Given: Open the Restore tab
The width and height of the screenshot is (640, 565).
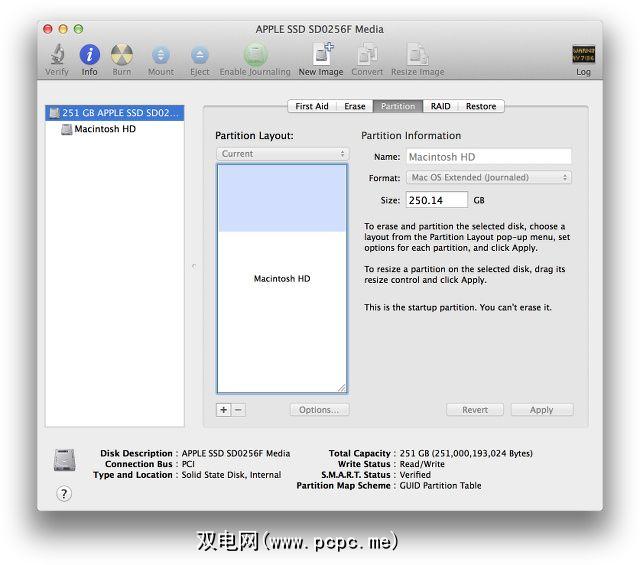Looking at the screenshot, I should tap(481, 106).
